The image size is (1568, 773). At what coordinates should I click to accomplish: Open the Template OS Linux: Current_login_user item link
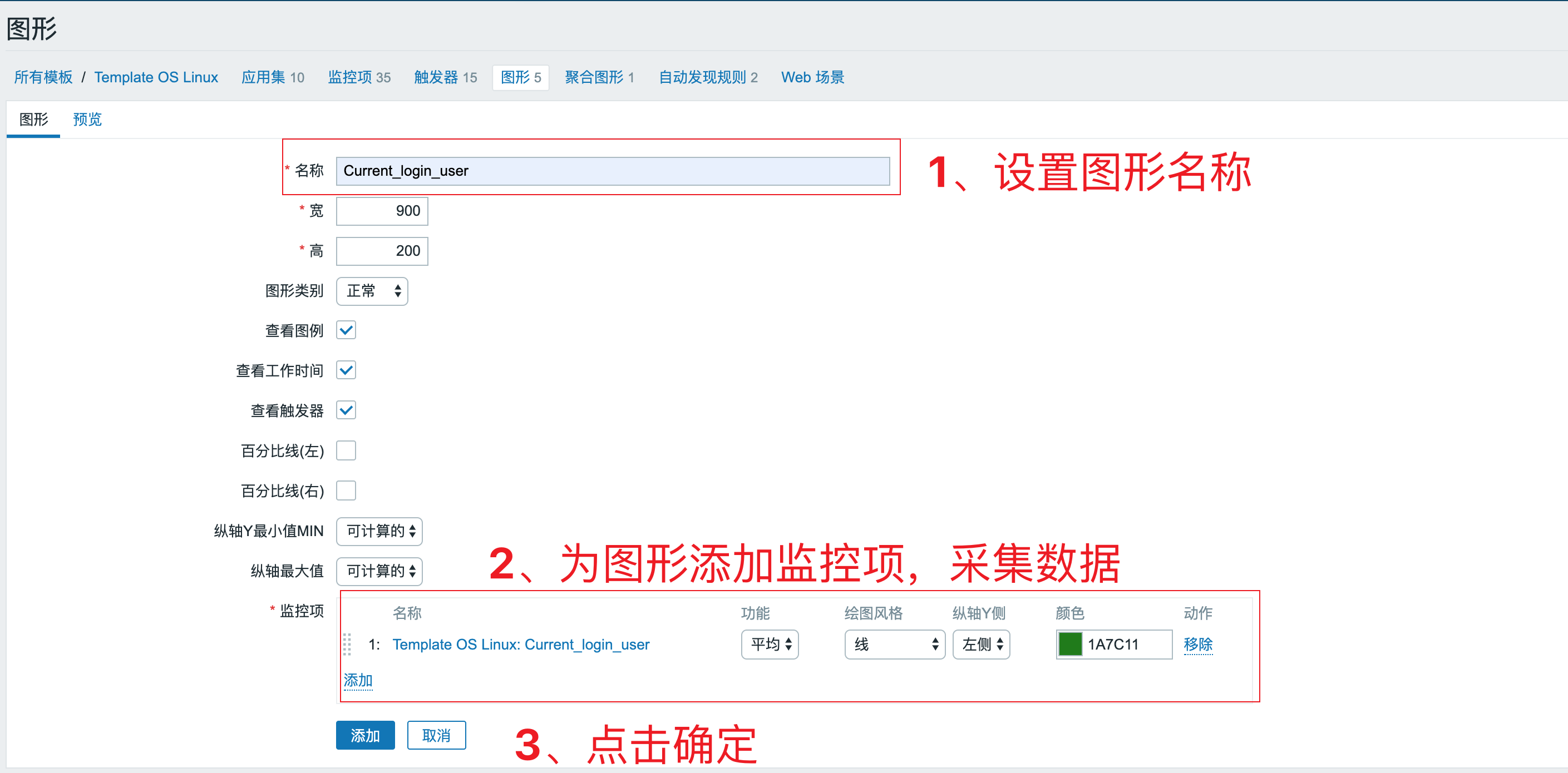[520, 645]
